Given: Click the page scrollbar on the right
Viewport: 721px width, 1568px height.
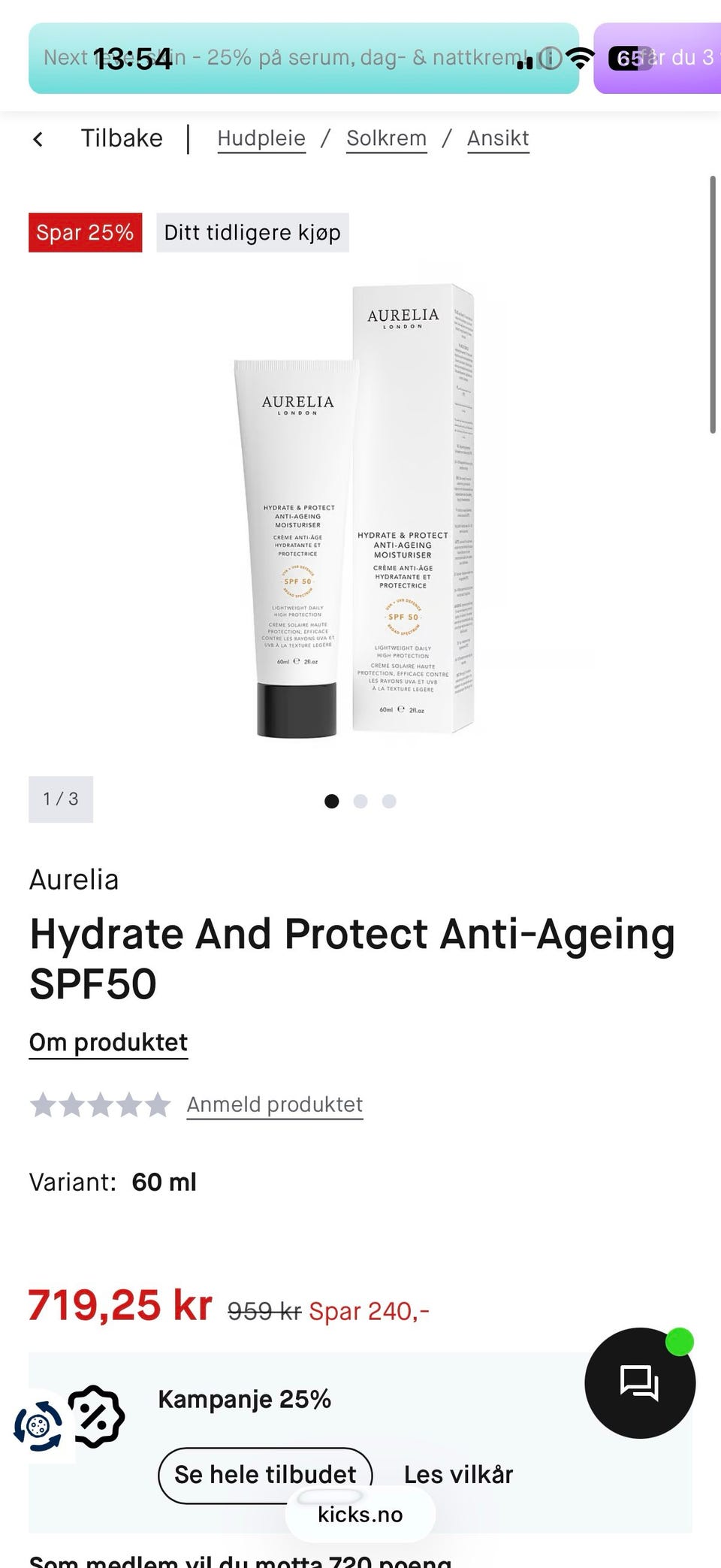Looking at the screenshot, I should pos(713,304).
